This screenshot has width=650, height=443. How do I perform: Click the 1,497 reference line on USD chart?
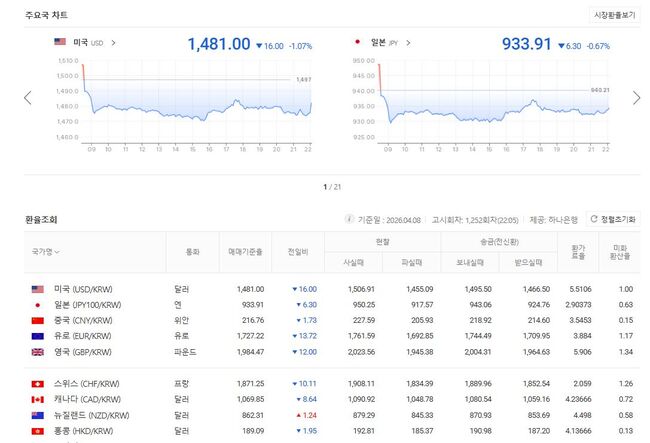point(305,79)
